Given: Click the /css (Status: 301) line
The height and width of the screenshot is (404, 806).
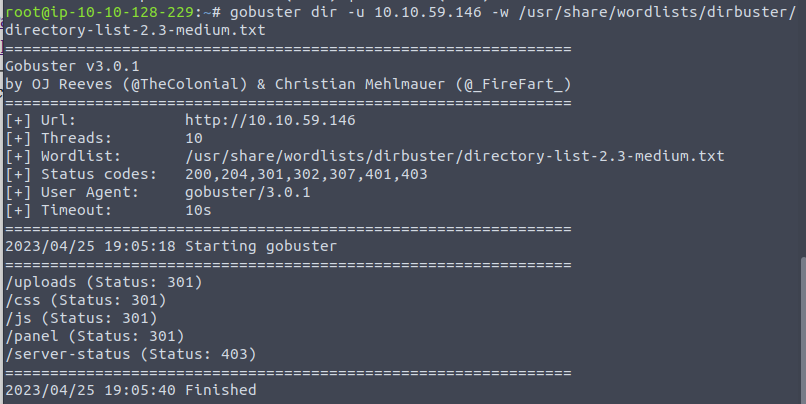Looking at the screenshot, I should 86,300.
